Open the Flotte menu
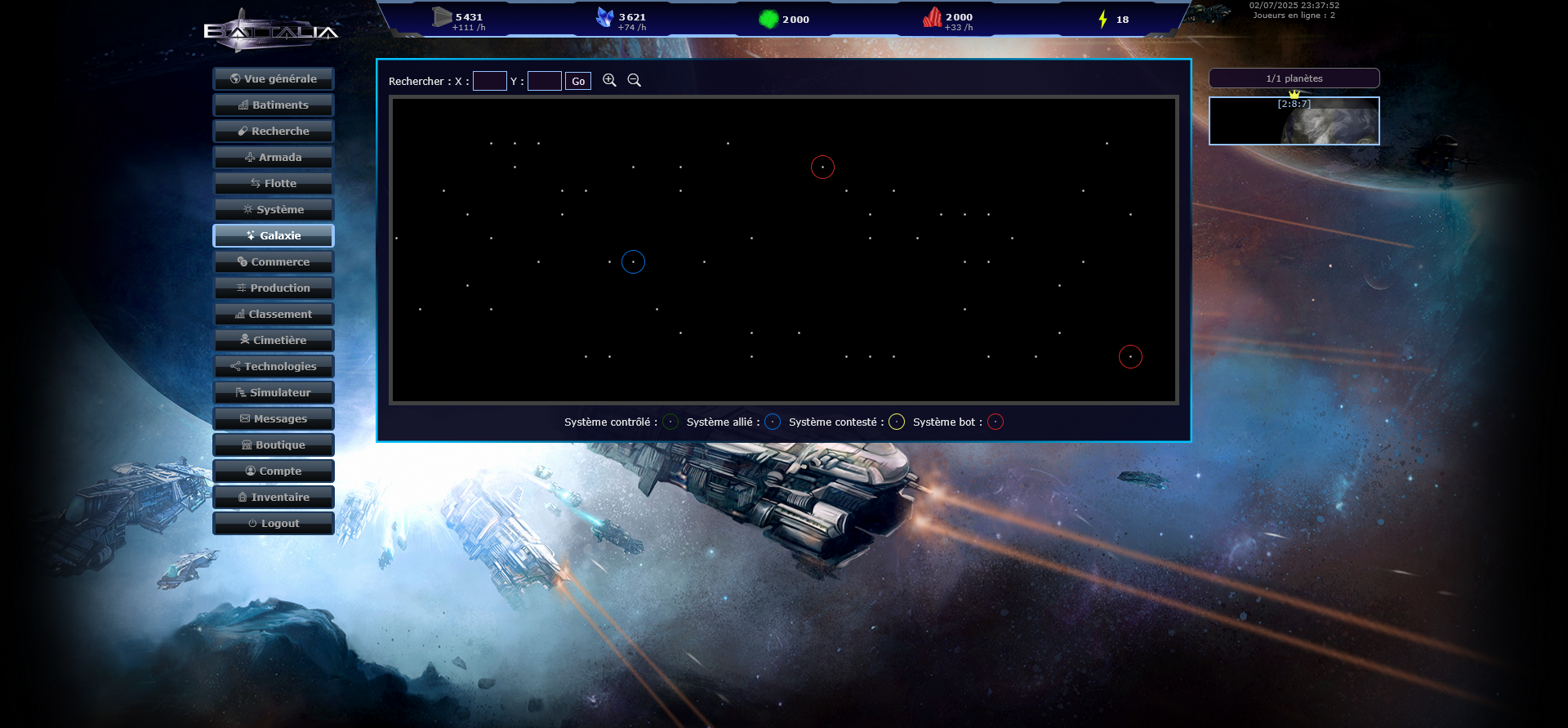The image size is (1568, 728). point(274,183)
